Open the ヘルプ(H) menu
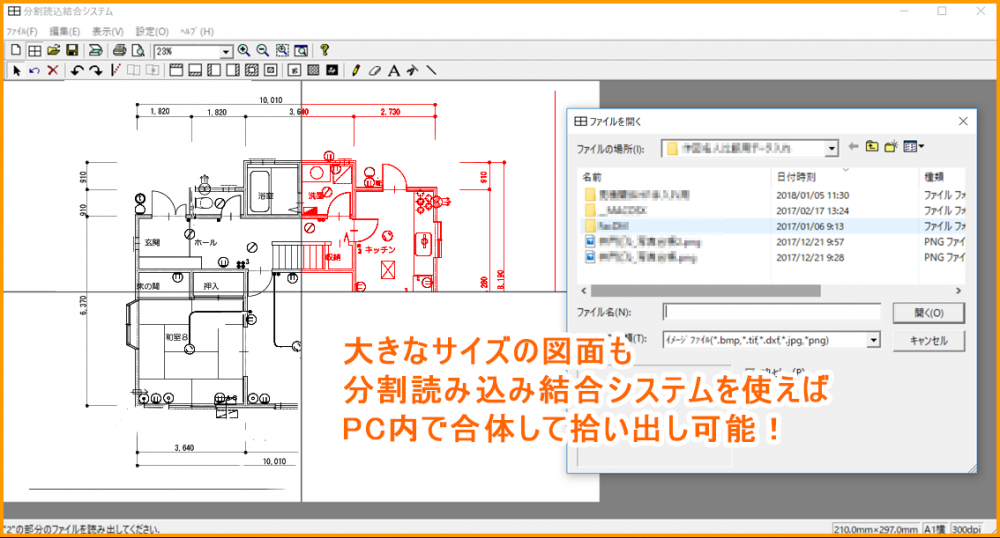The width and height of the screenshot is (1000, 538). (196, 31)
